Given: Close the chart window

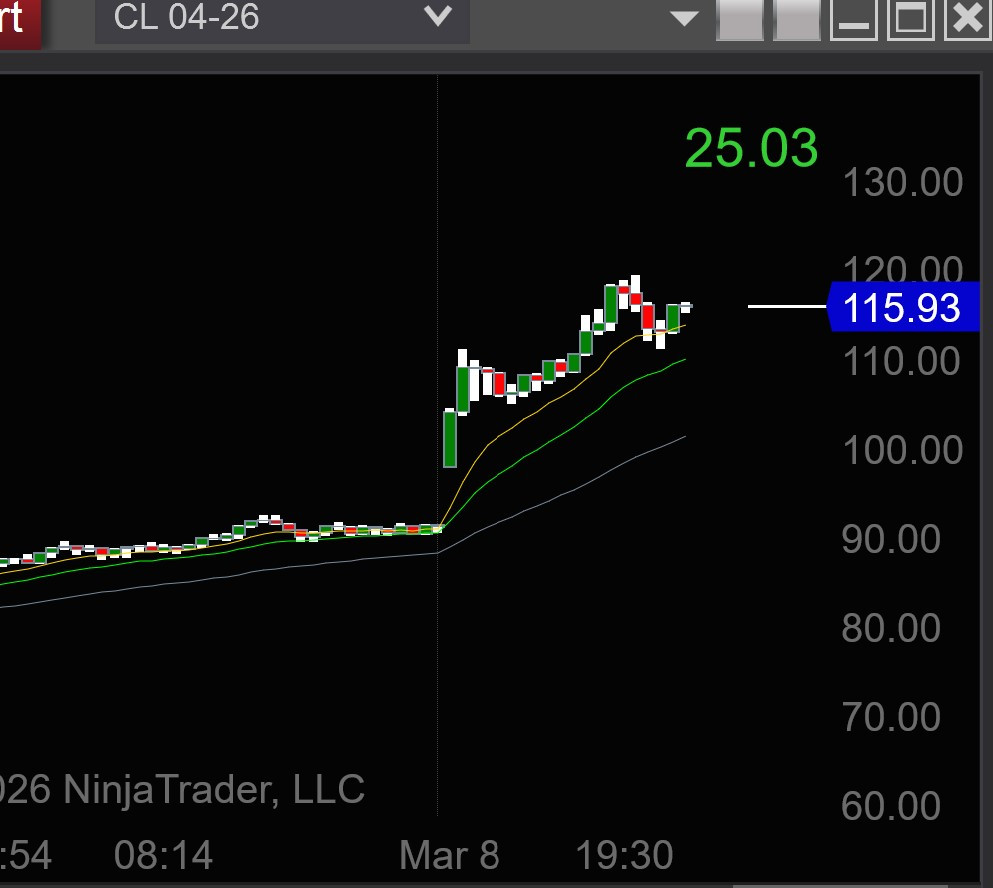Looking at the screenshot, I should 967,18.
